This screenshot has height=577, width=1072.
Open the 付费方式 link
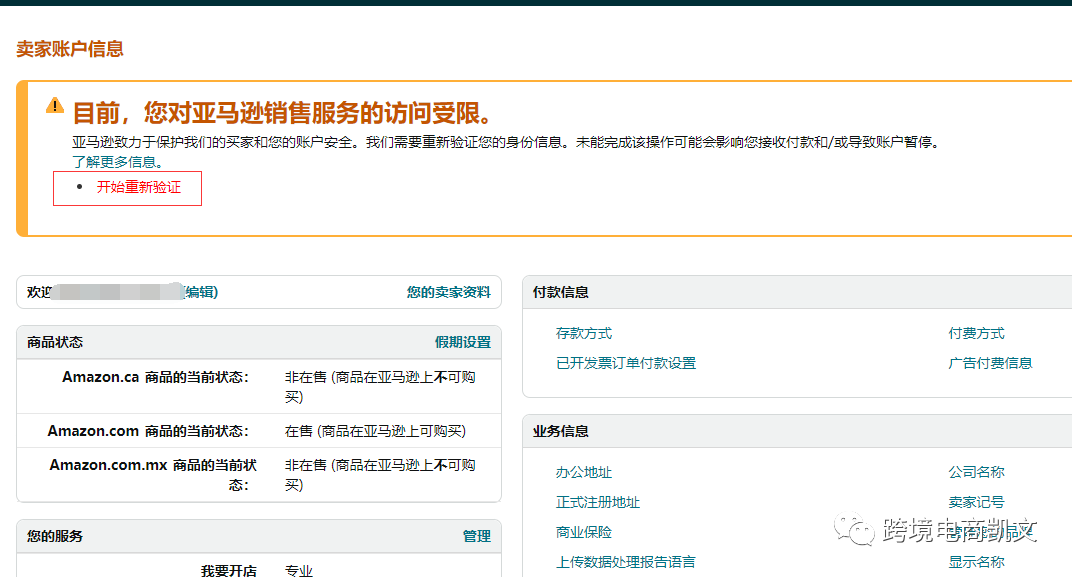click(976, 333)
